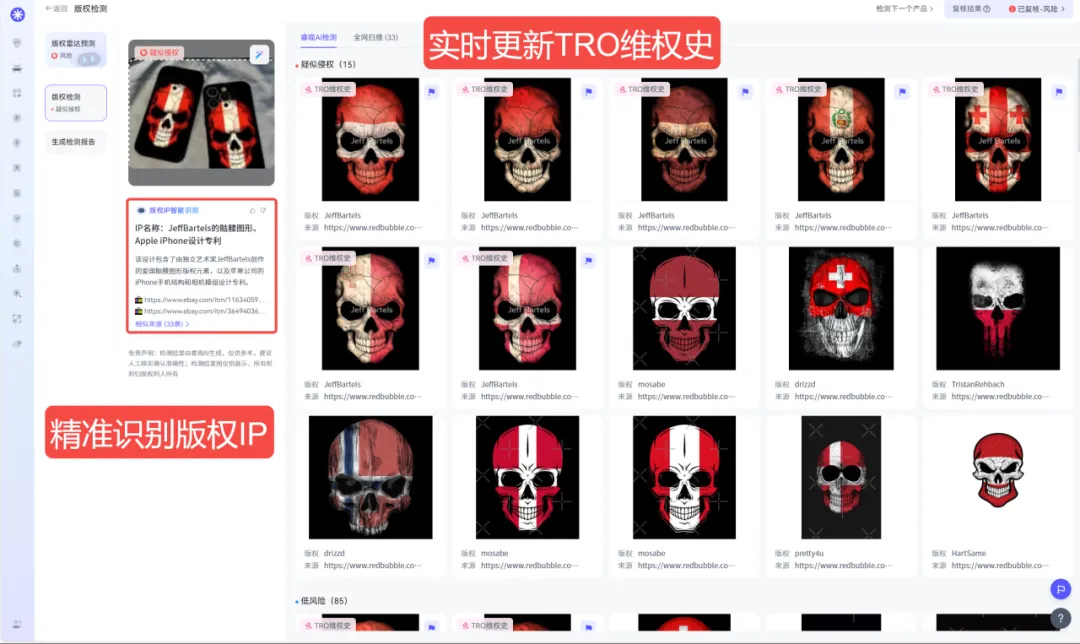The image size is (1080, 644).
Task: Expand 相似来源 (33条) similar sources
Action: point(162,324)
